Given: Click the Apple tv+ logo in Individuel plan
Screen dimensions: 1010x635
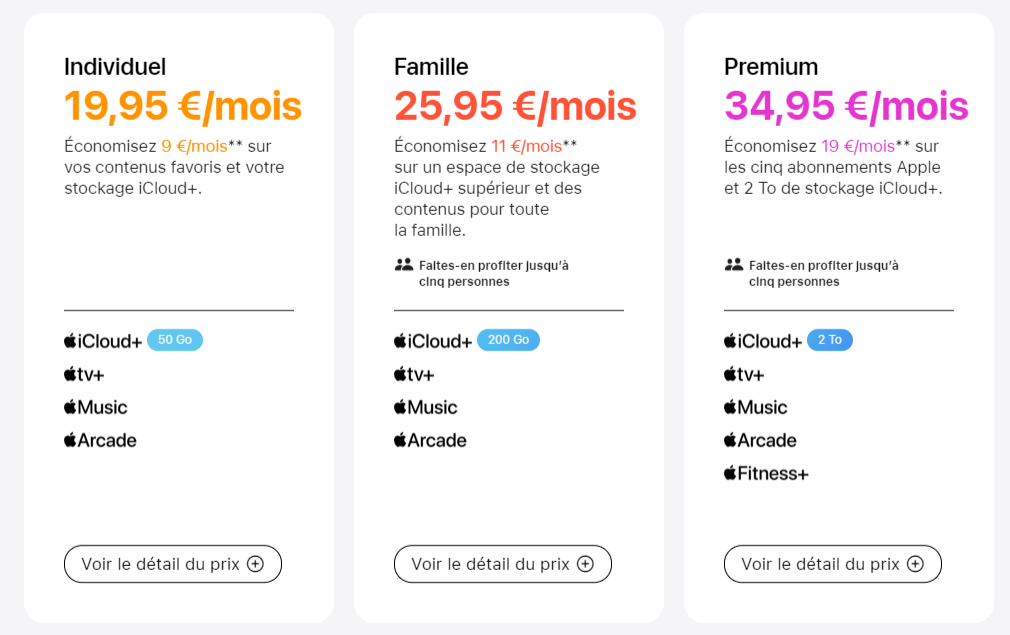Looking at the screenshot, I should pos(84,374).
